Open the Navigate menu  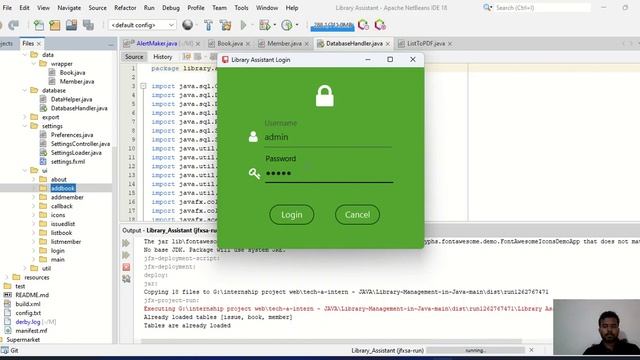point(69,8)
